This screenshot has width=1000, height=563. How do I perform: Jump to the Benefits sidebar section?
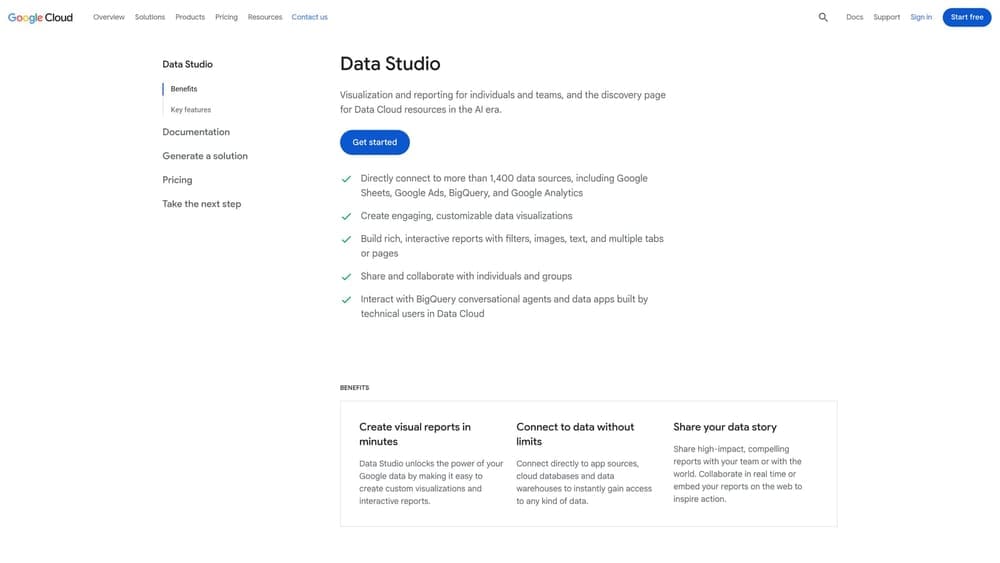pyautogui.click(x=184, y=89)
